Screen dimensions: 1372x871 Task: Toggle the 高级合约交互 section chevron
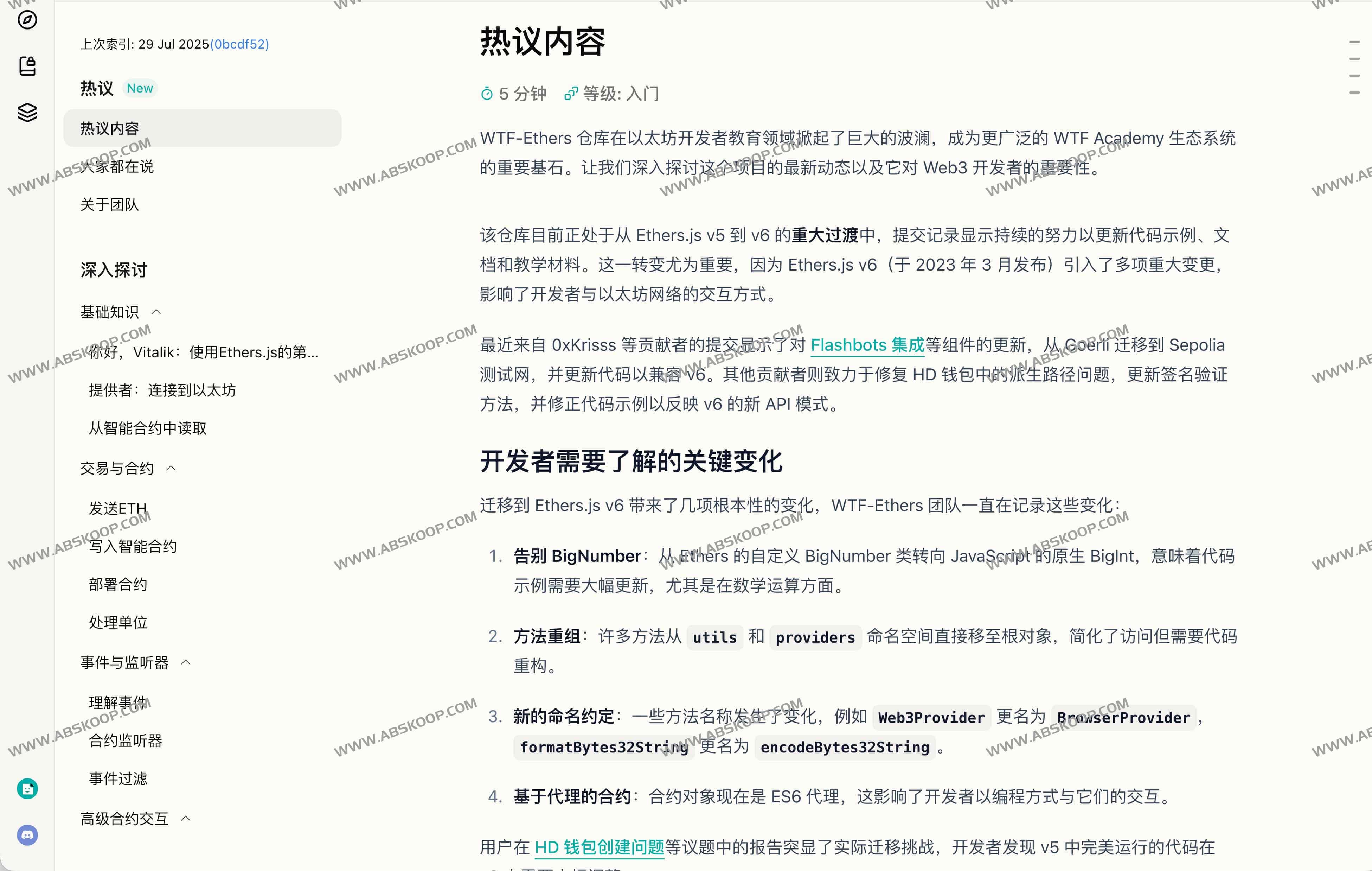point(186,819)
